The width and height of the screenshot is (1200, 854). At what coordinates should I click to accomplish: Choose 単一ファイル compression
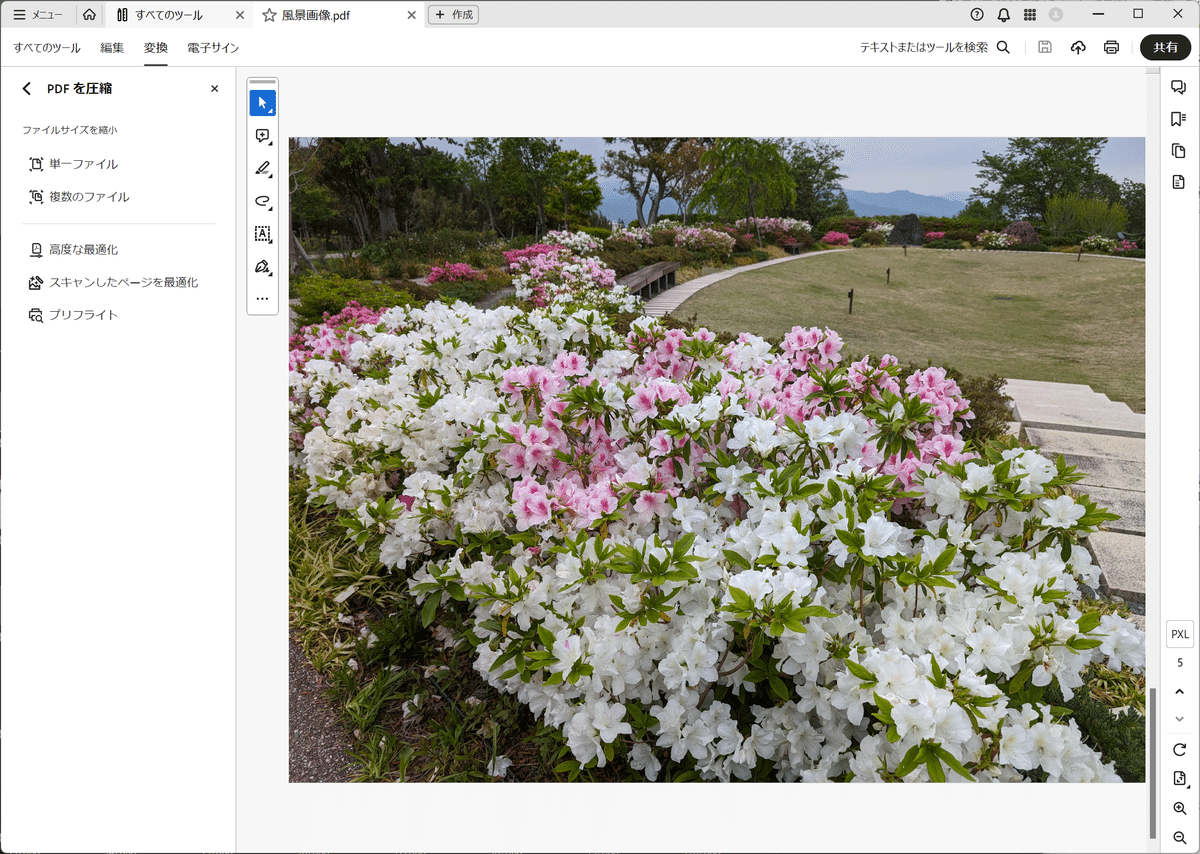[73, 164]
